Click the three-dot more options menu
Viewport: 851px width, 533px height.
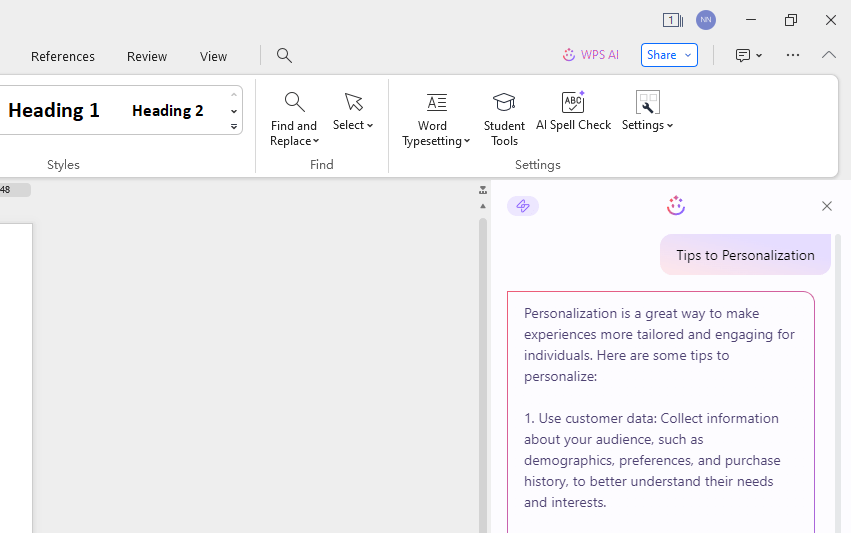[793, 55]
